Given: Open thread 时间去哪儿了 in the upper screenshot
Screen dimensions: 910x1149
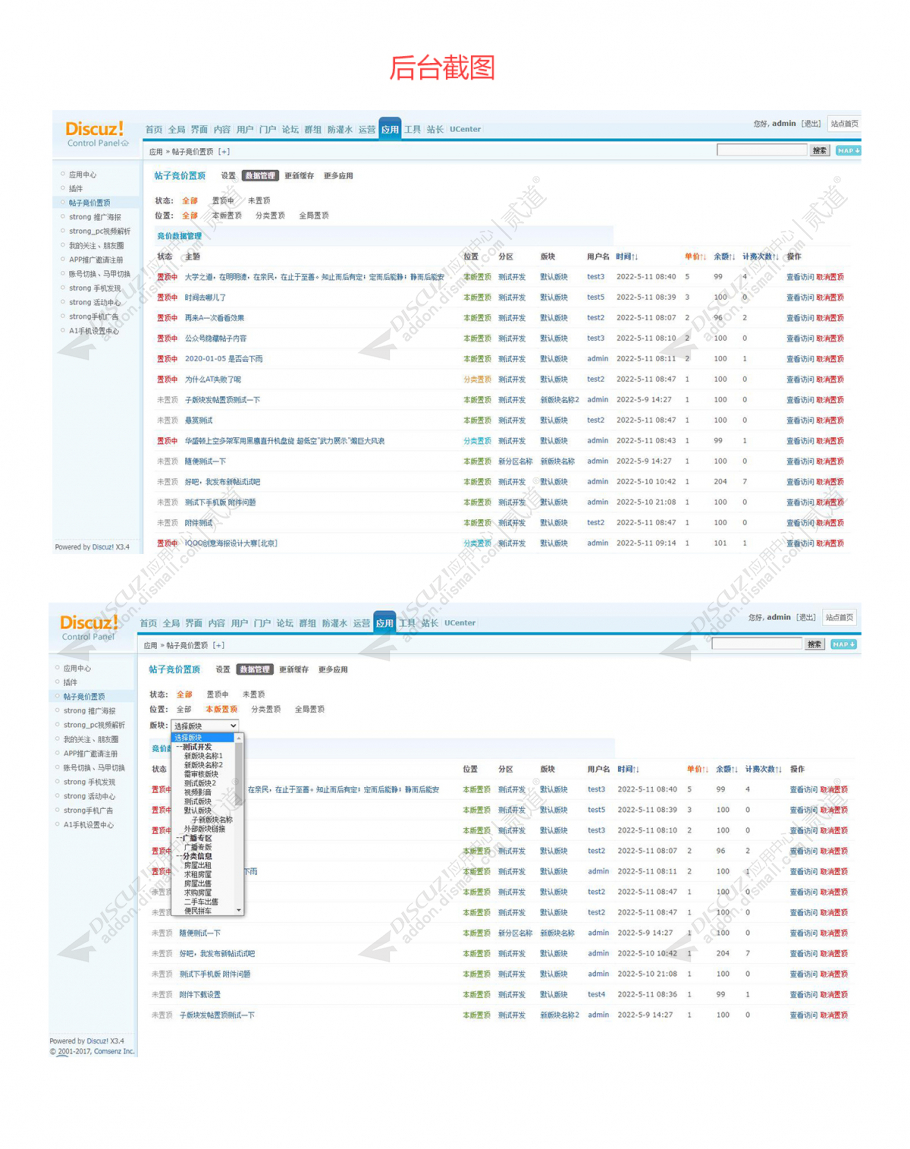Looking at the screenshot, I should [x=205, y=298].
